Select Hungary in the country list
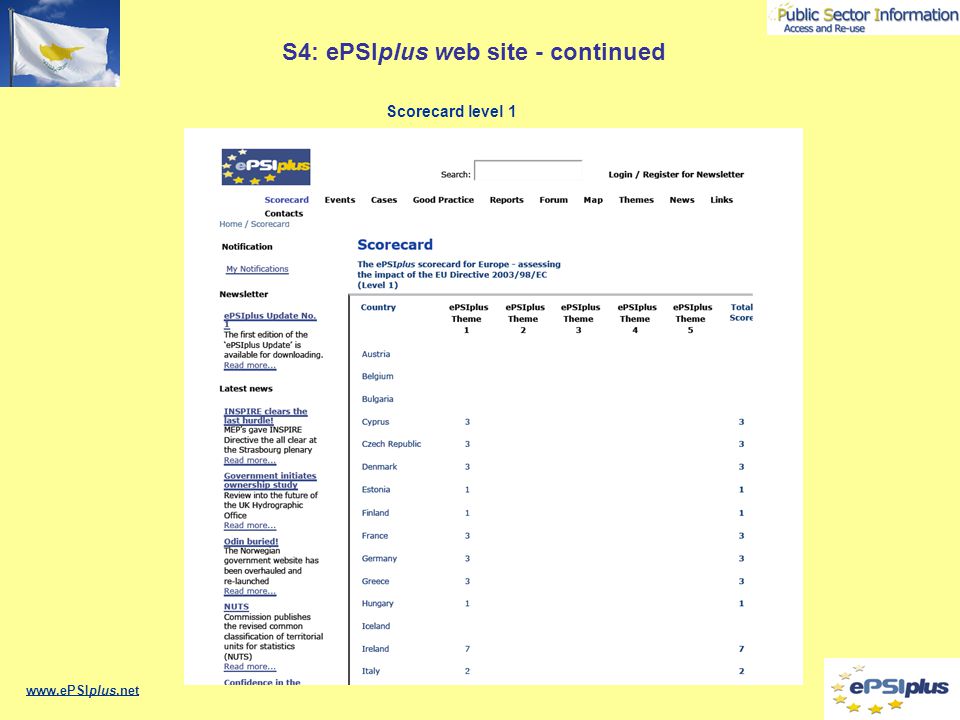 [x=378, y=603]
